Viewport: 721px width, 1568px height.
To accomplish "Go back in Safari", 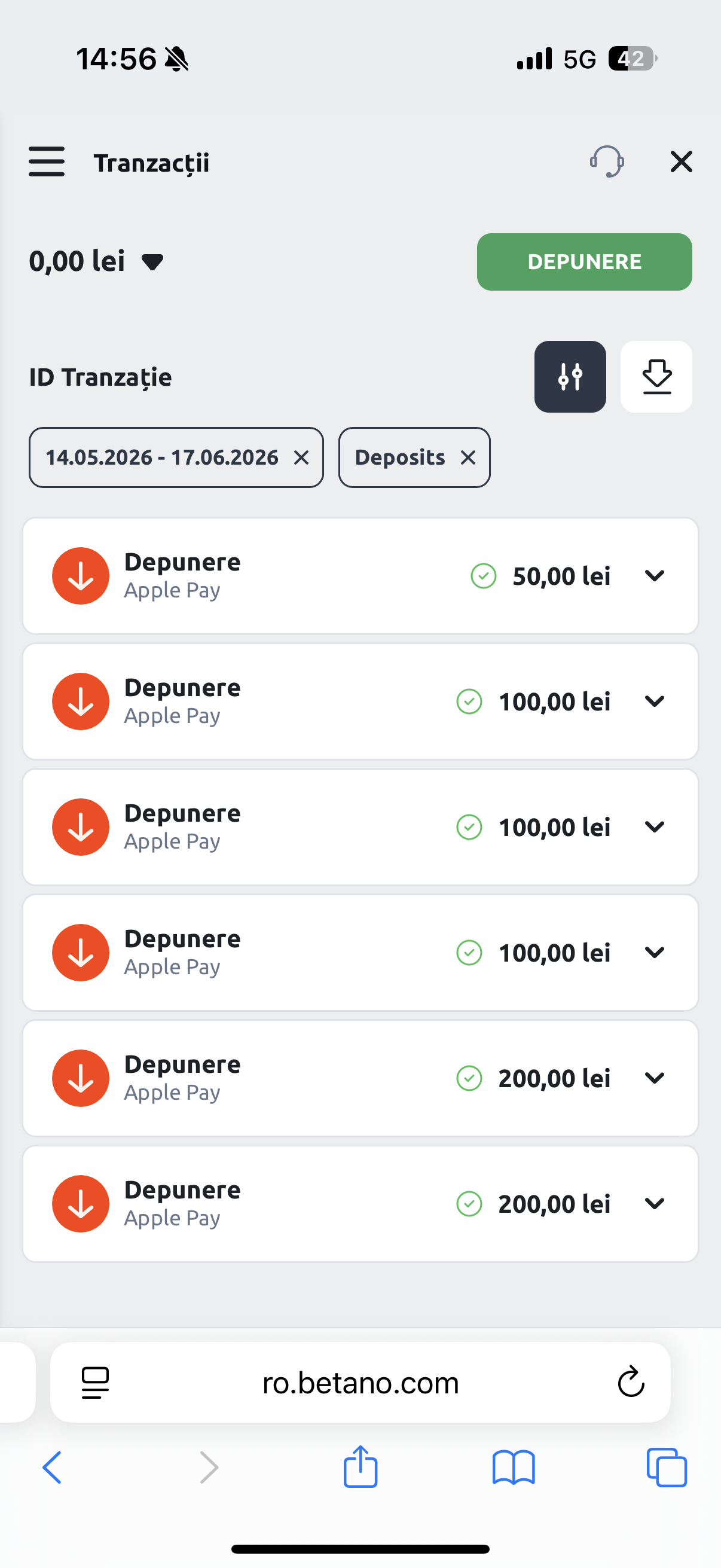I will click(x=52, y=1468).
